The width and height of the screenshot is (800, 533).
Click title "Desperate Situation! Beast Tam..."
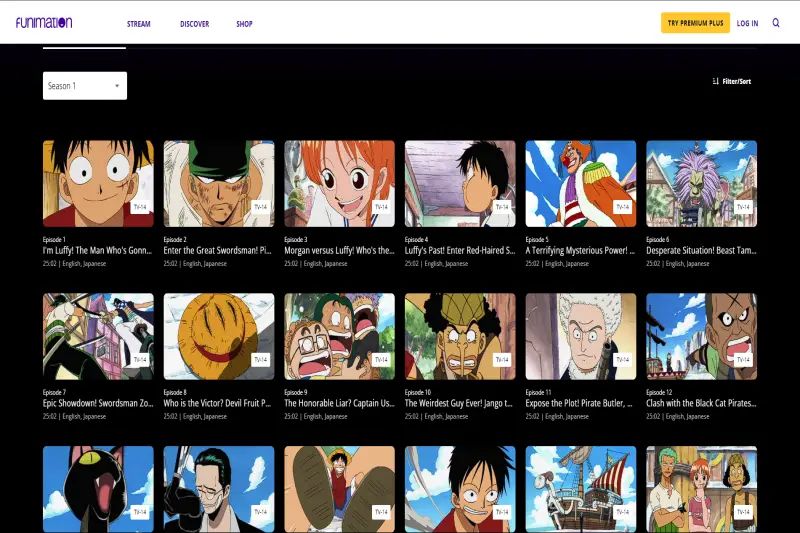click(701, 250)
